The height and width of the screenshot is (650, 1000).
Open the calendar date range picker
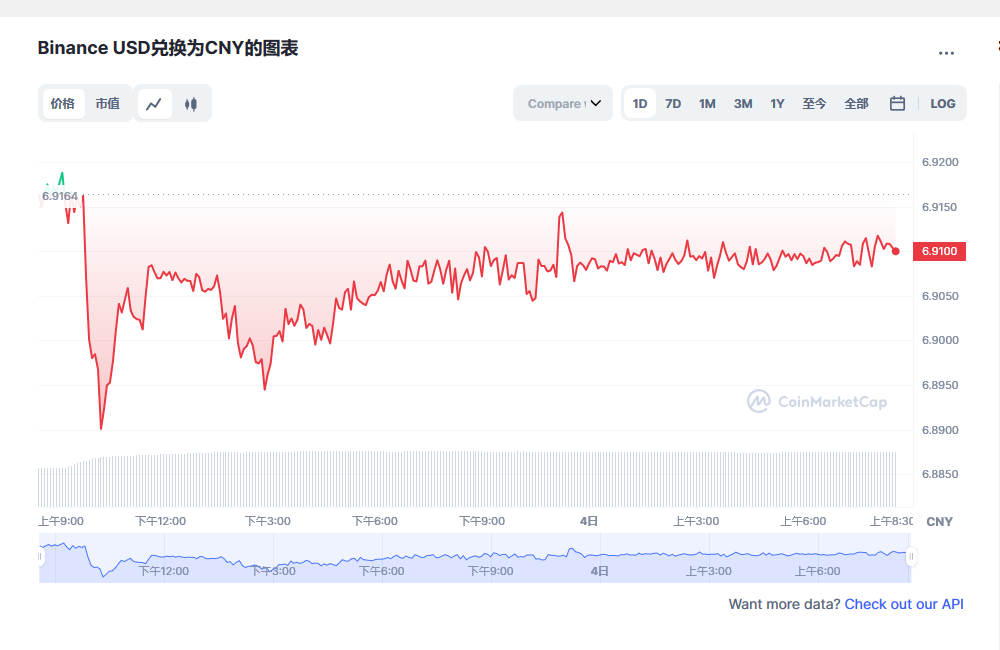click(897, 103)
